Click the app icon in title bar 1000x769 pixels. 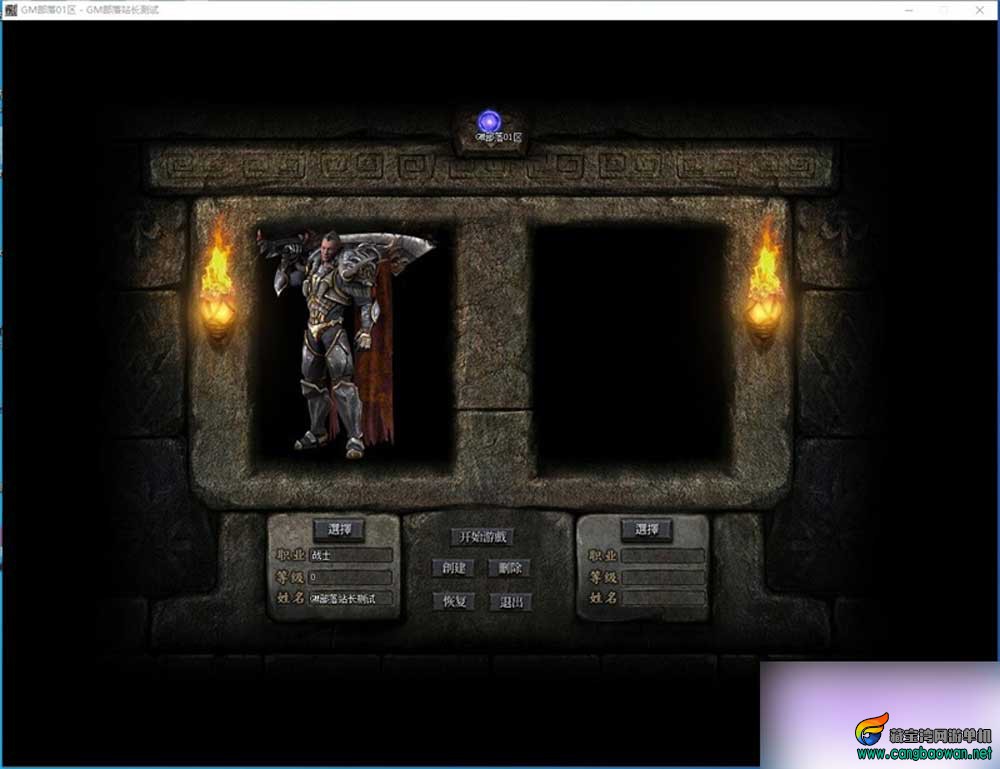(x=10, y=10)
